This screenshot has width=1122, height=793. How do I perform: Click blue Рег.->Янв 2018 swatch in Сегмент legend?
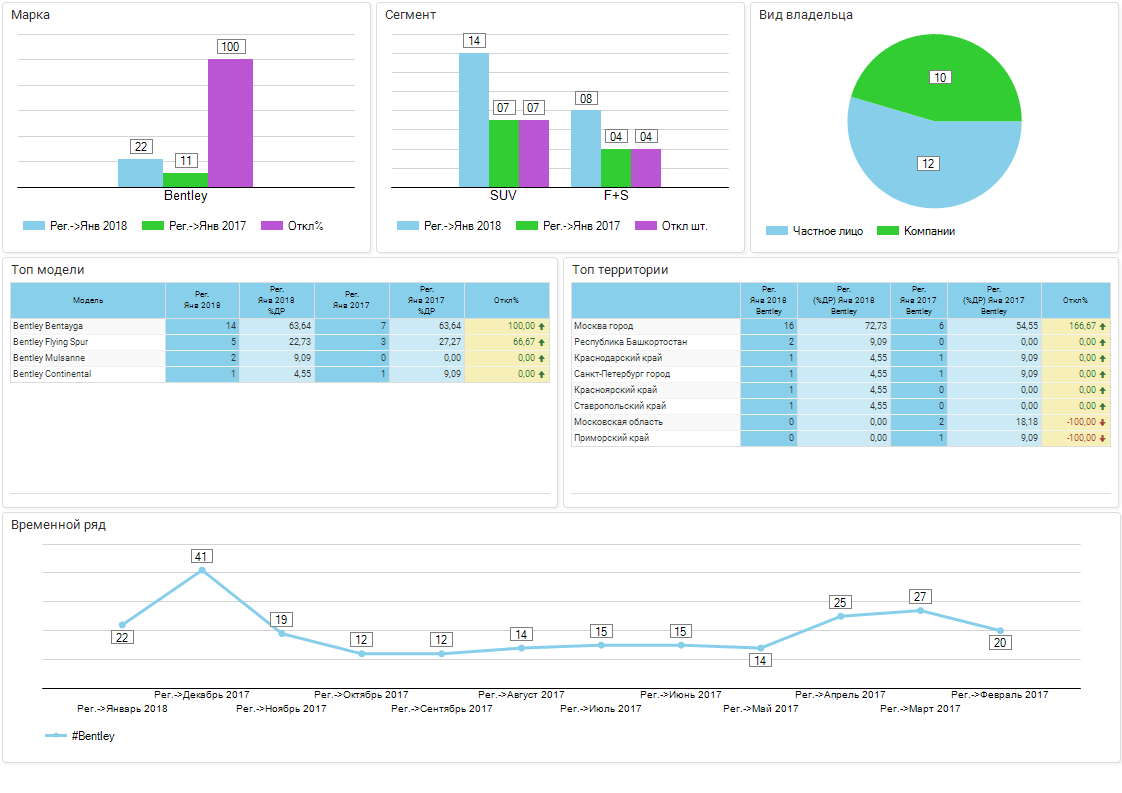pos(408,225)
